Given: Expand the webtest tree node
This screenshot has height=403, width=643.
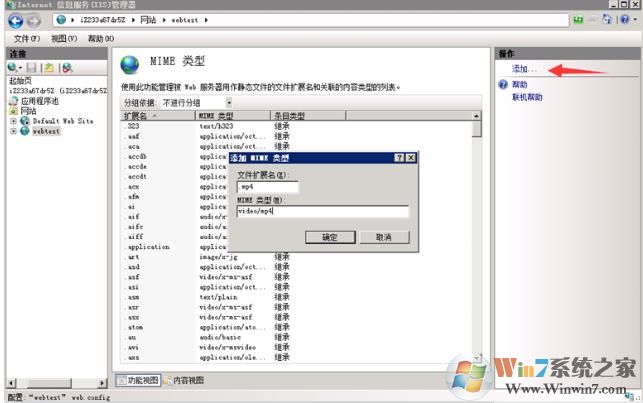Looking at the screenshot, I should pos(13,131).
